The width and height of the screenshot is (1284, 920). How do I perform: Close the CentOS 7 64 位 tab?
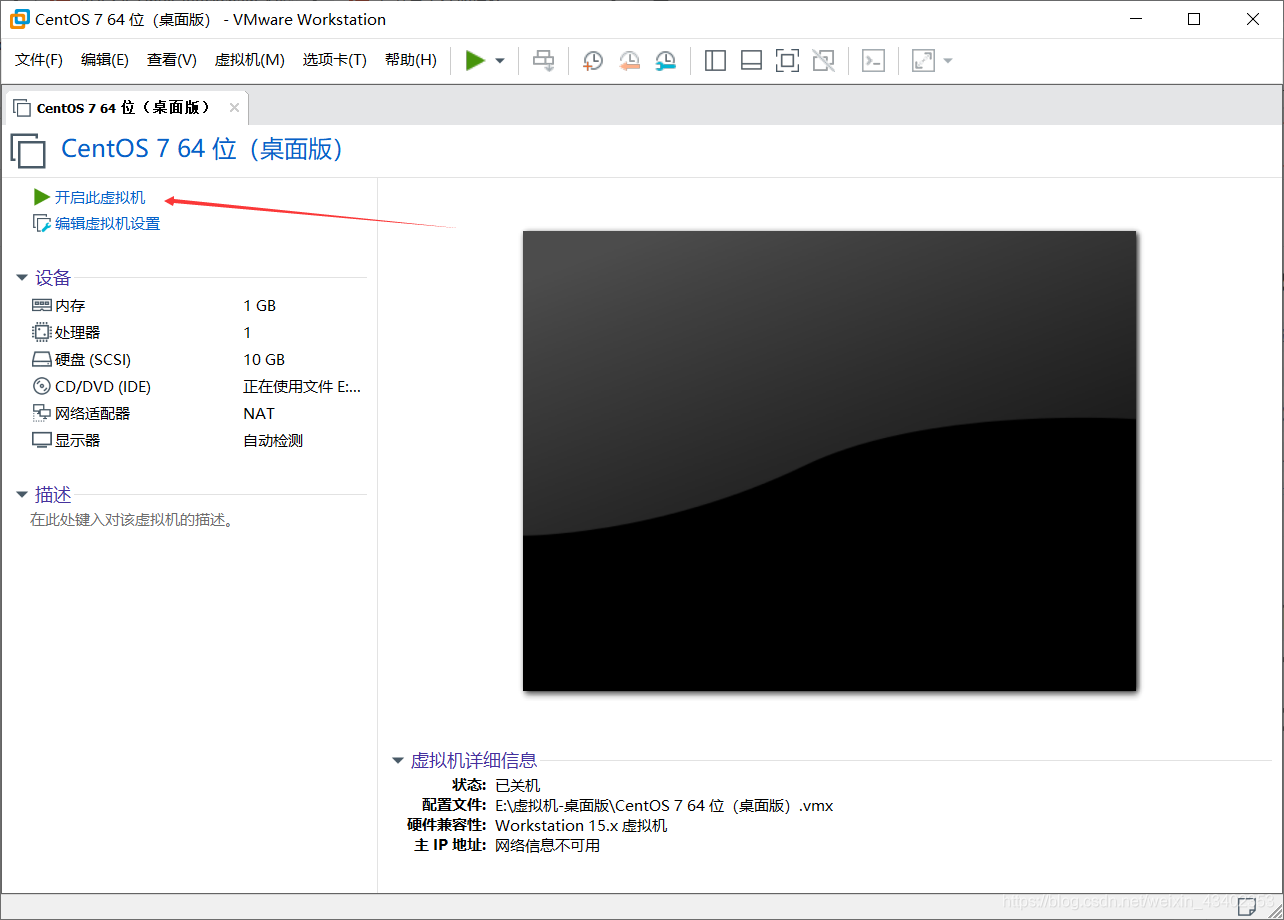point(234,108)
